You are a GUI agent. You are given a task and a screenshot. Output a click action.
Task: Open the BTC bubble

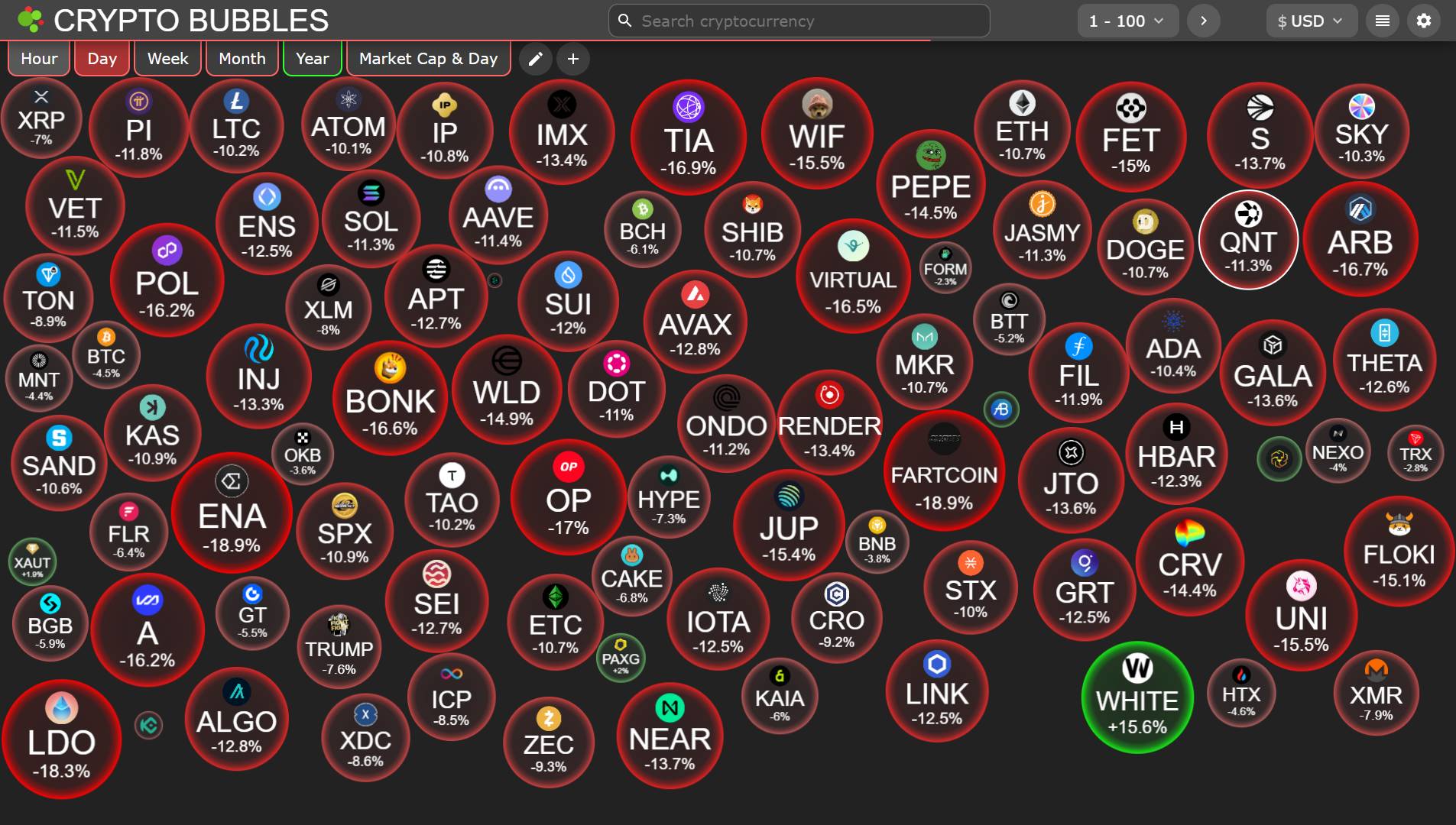click(106, 355)
